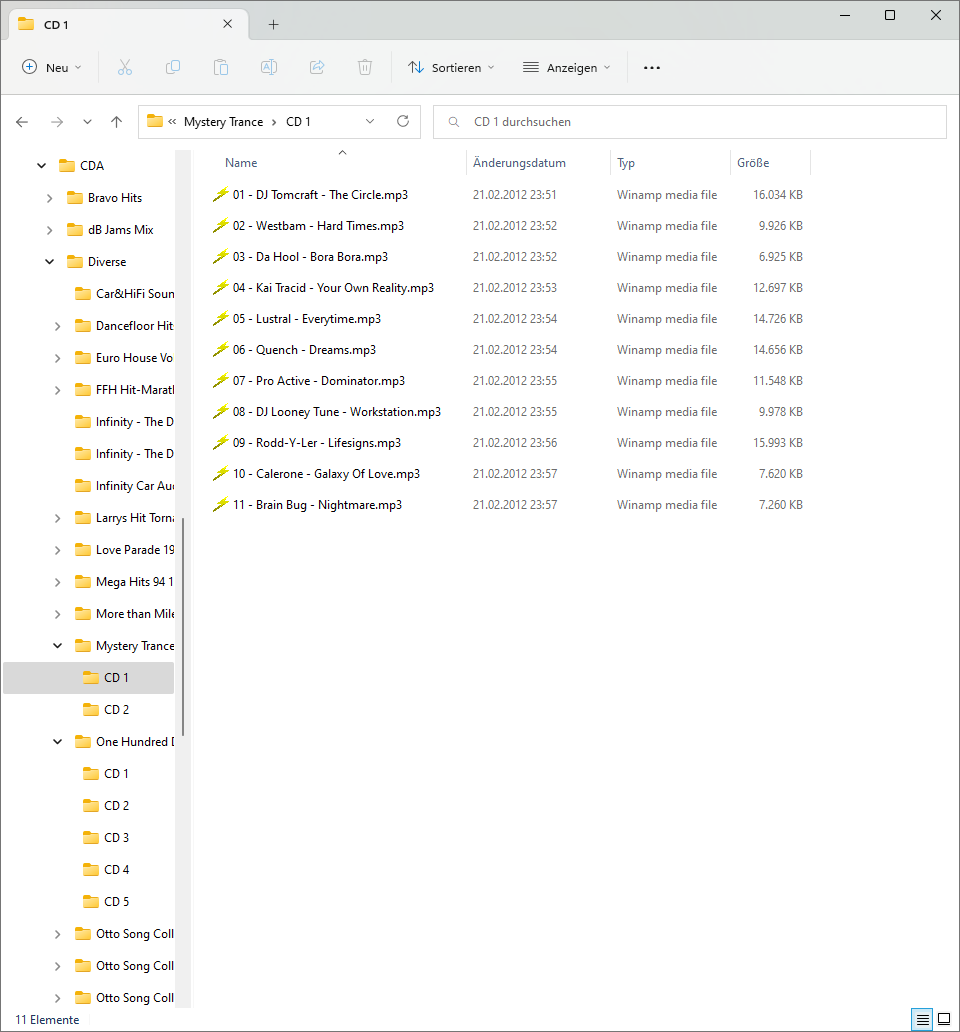This screenshot has height=1032, width=960.
Task: Collapse the Diverse folder in the tree
Action: coord(49,261)
